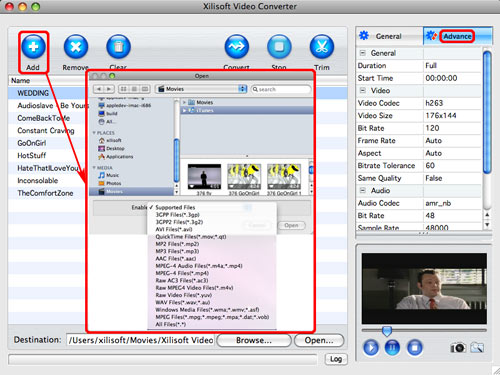Click the Clear trash icon

tap(118, 47)
